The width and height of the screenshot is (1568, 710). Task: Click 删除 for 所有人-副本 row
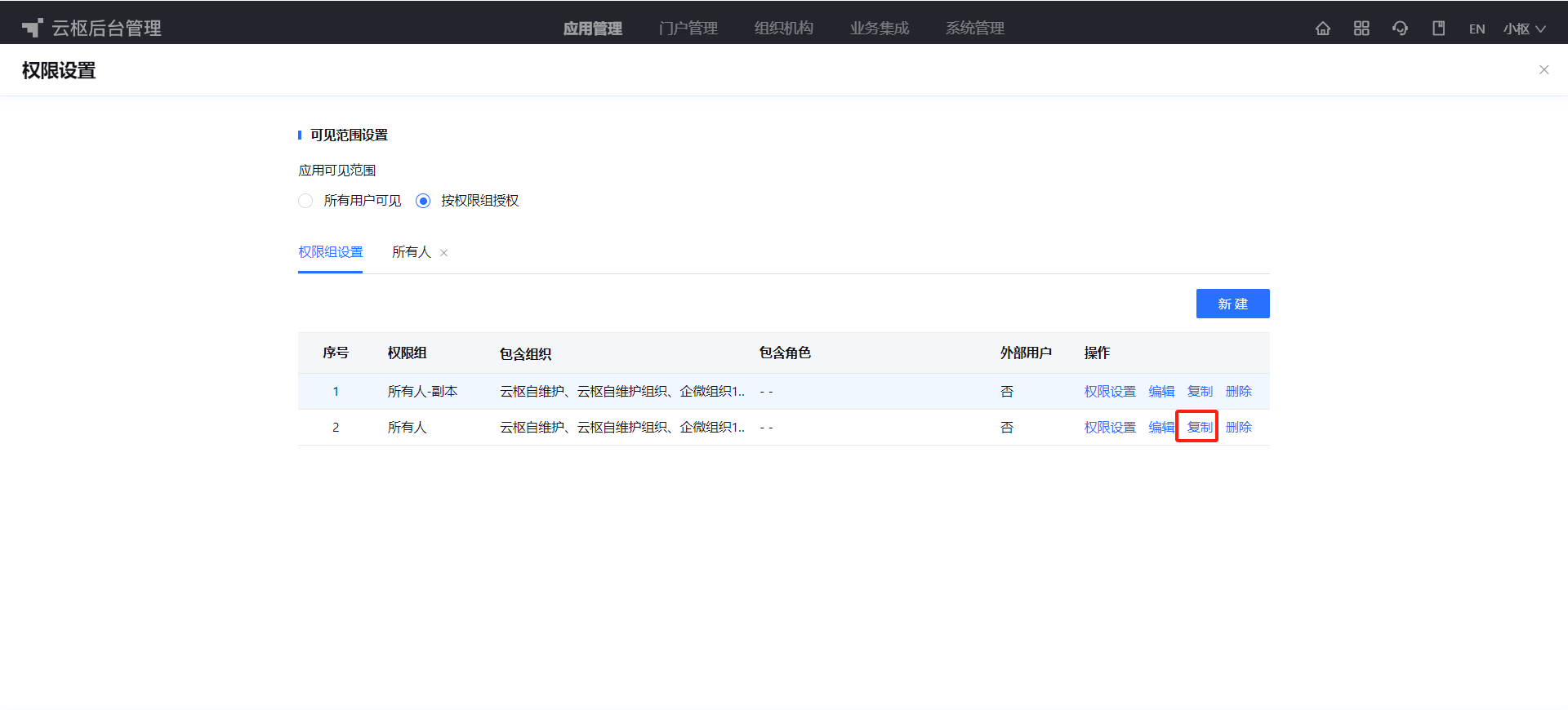[x=1238, y=392]
